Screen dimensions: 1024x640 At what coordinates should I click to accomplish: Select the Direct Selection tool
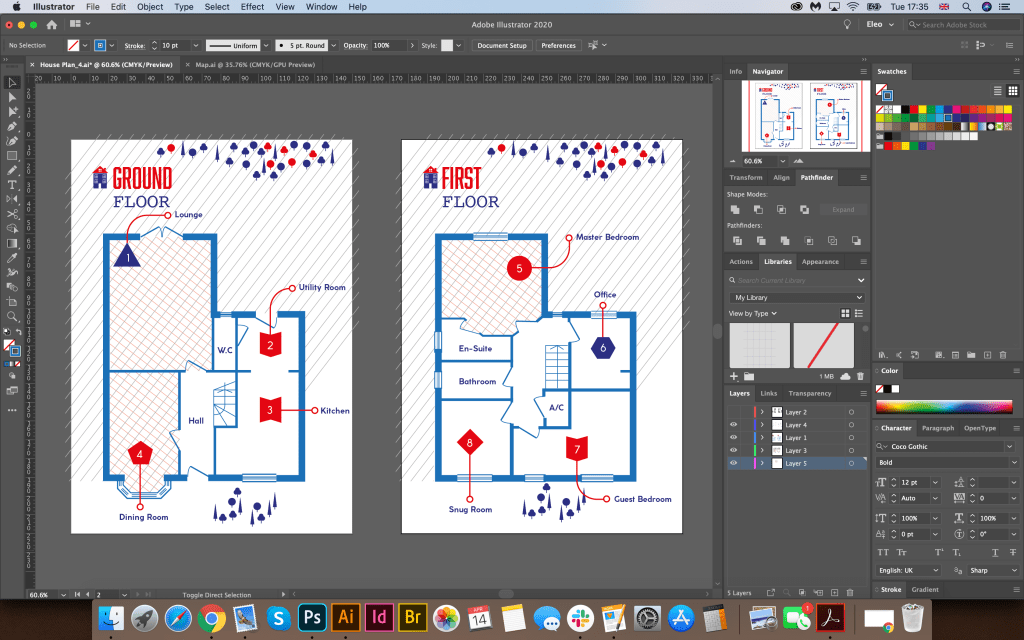pos(13,97)
